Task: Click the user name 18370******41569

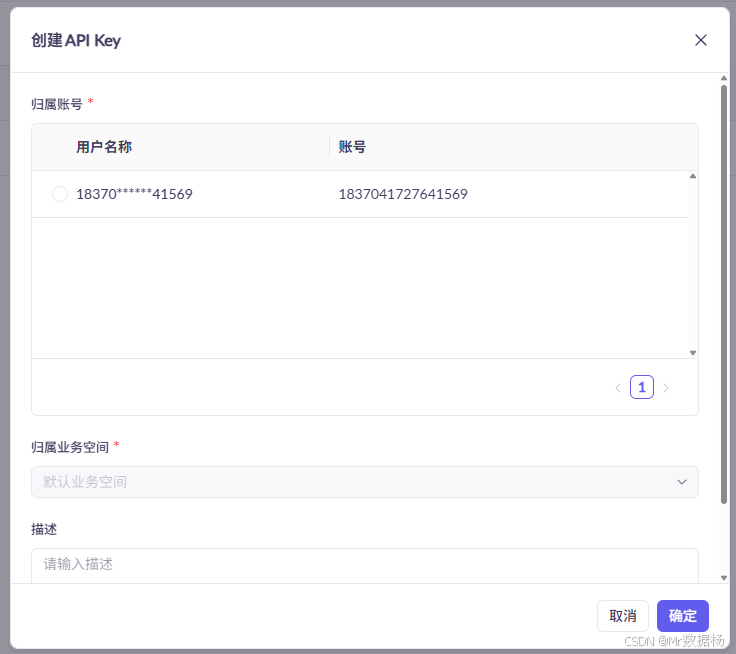Action: pyautogui.click(x=134, y=194)
